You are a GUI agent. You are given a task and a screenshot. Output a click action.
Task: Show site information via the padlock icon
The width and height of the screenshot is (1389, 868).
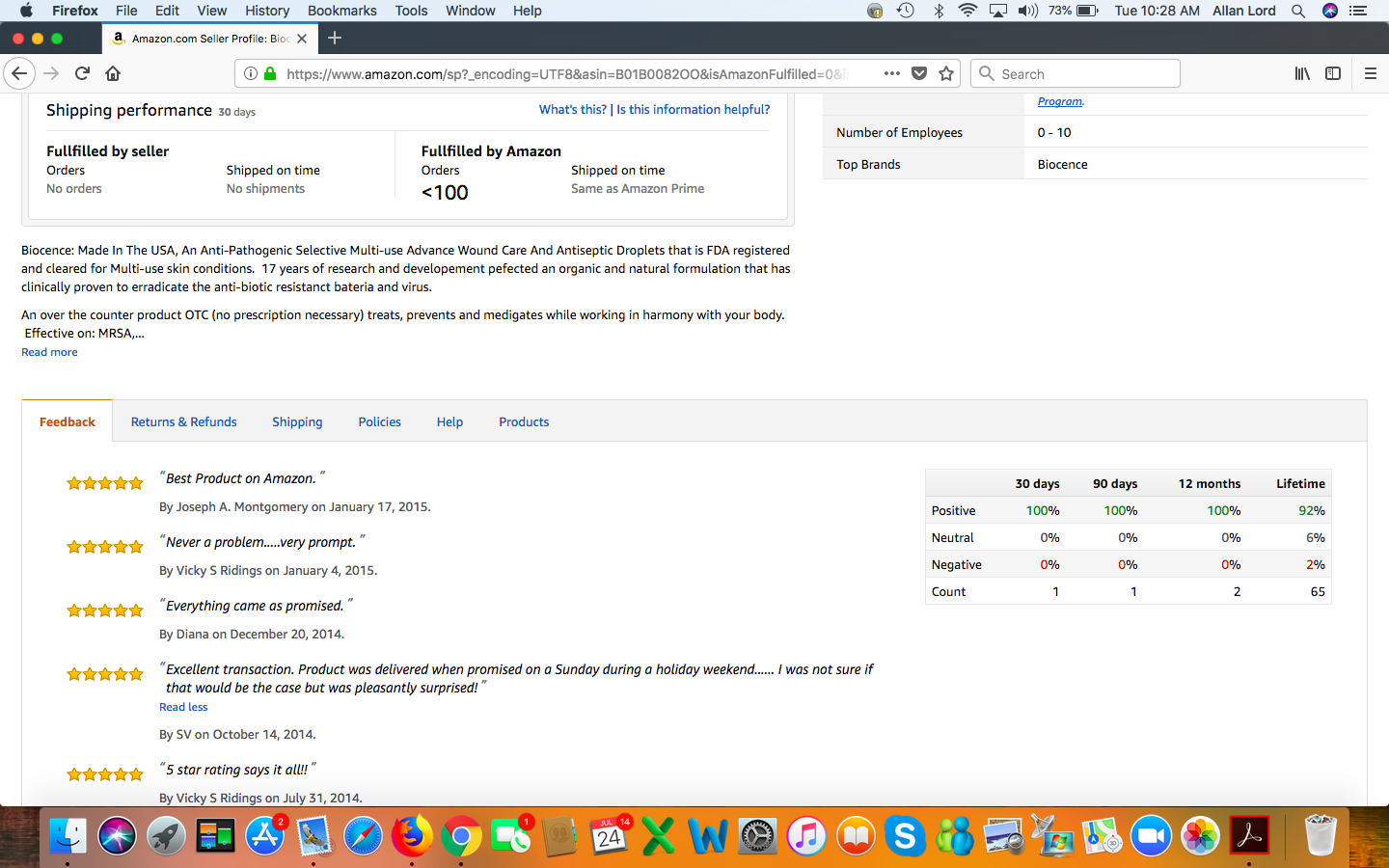coord(270,73)
